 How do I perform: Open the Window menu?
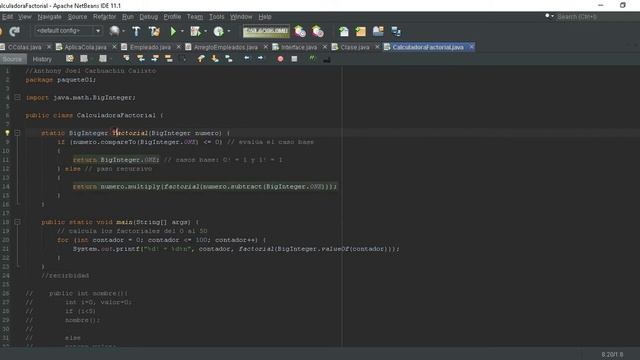coord(241,17)
